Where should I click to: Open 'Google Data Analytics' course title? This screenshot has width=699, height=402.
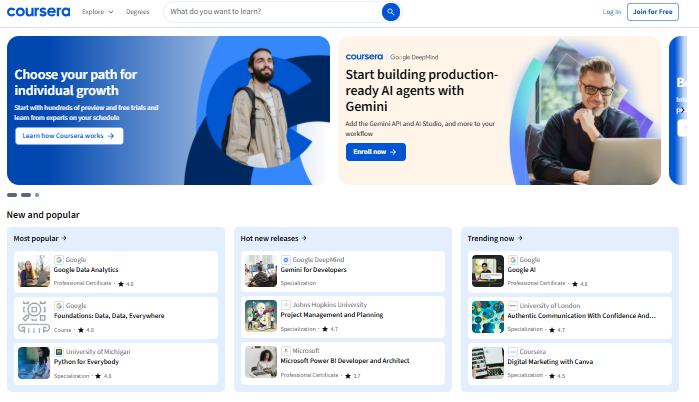click(x=86, y=270)
